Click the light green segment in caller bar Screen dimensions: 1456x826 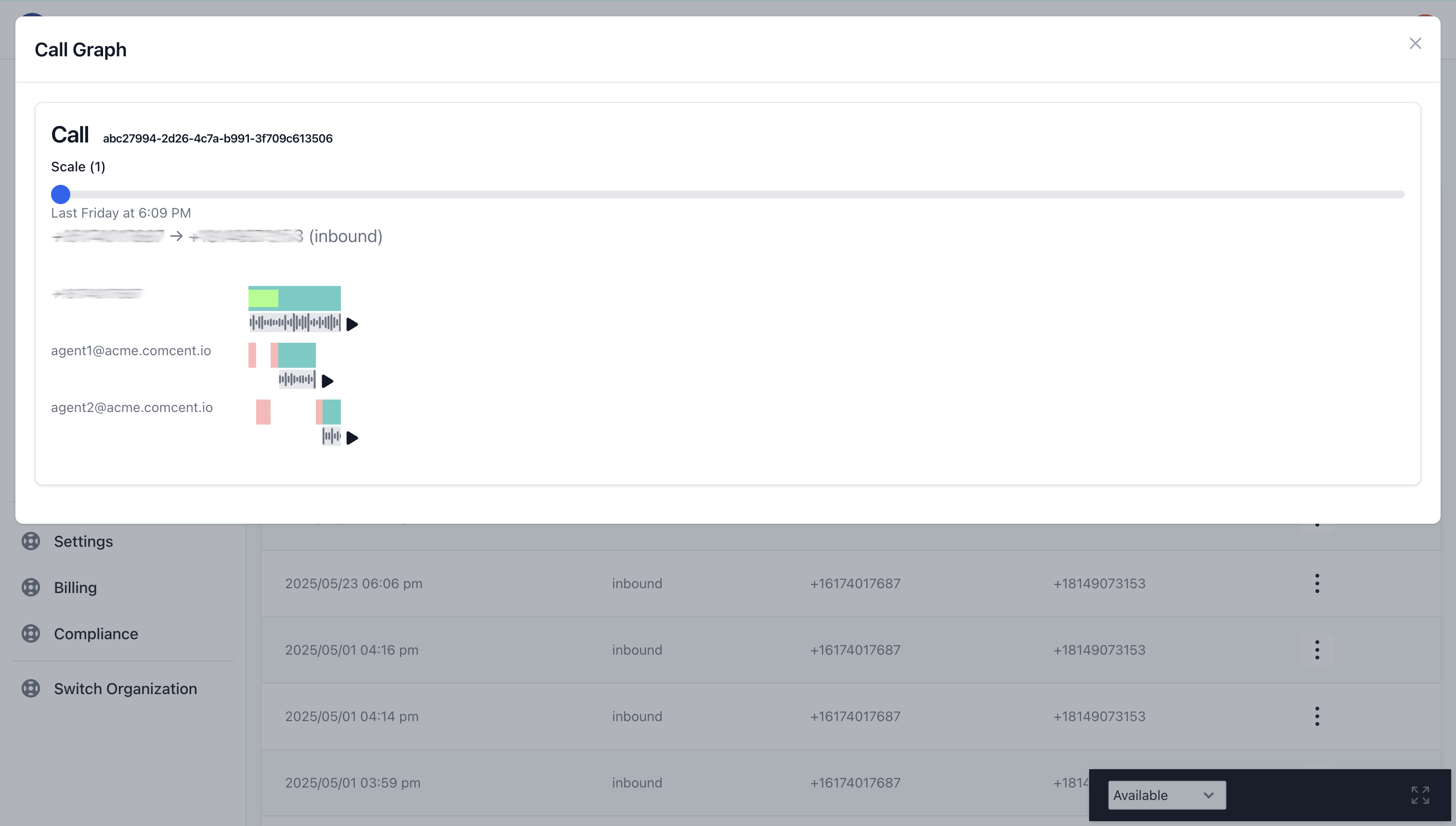263,298
